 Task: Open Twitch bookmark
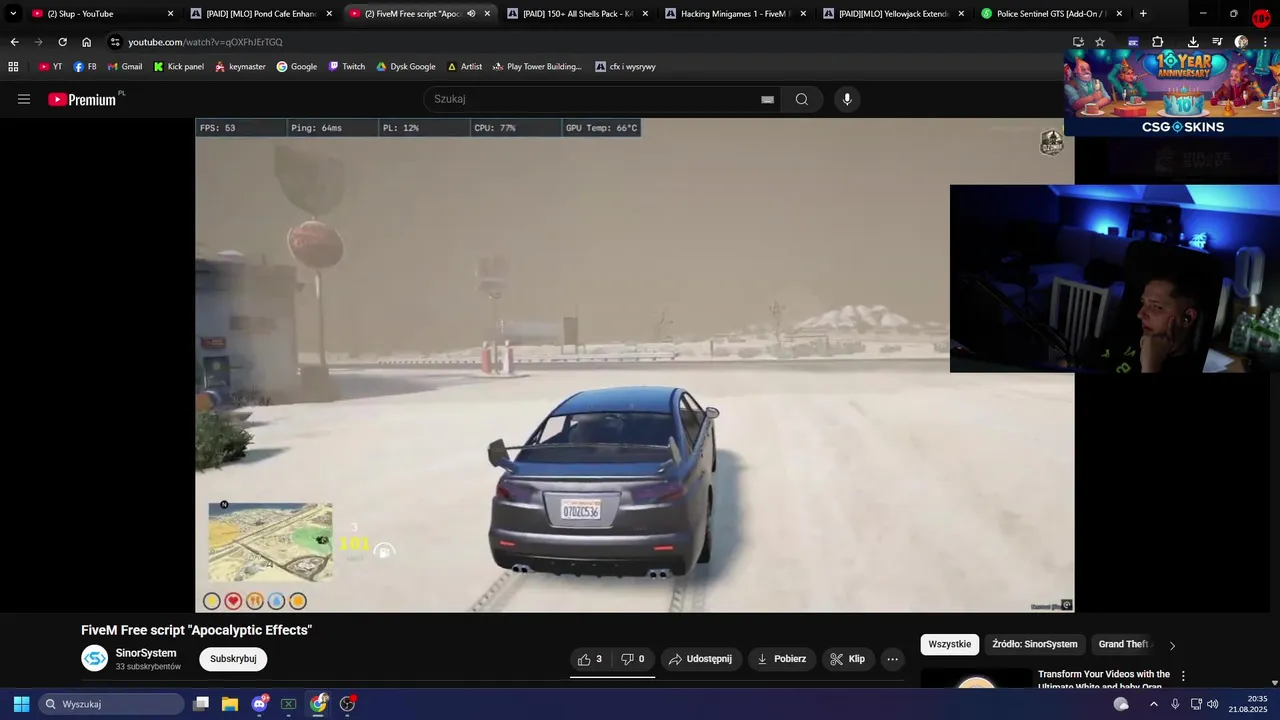pyautogui.click(x=347, y=67)
